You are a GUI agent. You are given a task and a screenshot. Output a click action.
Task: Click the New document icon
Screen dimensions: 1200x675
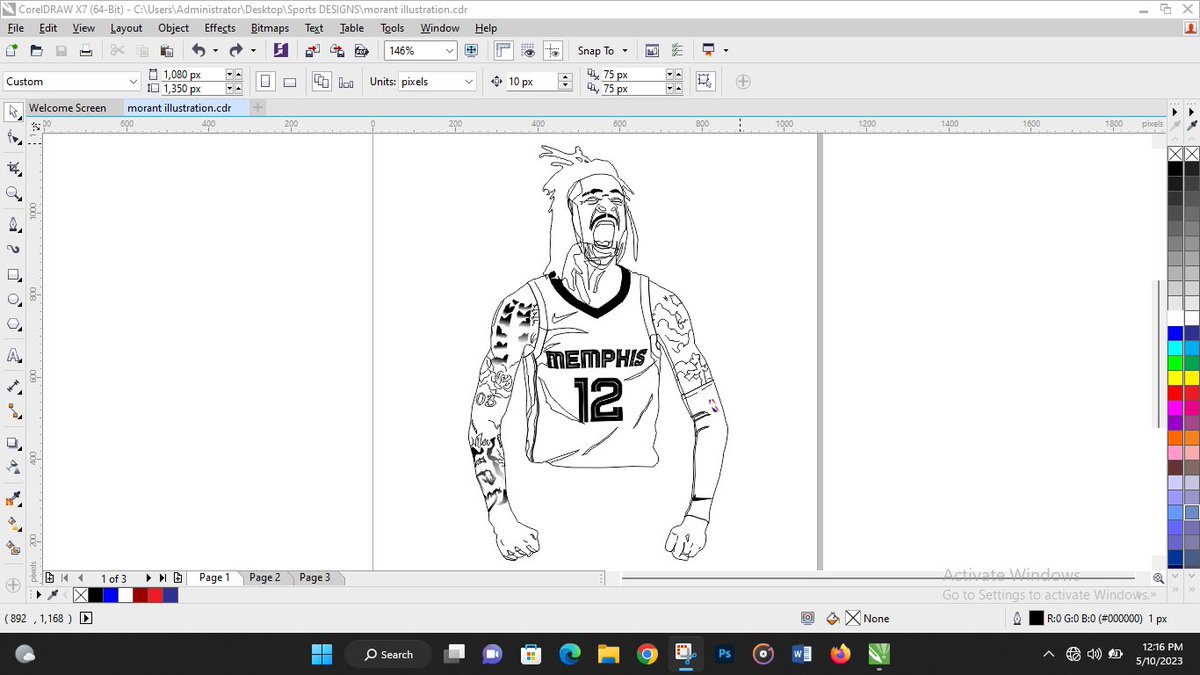(11, 50)
